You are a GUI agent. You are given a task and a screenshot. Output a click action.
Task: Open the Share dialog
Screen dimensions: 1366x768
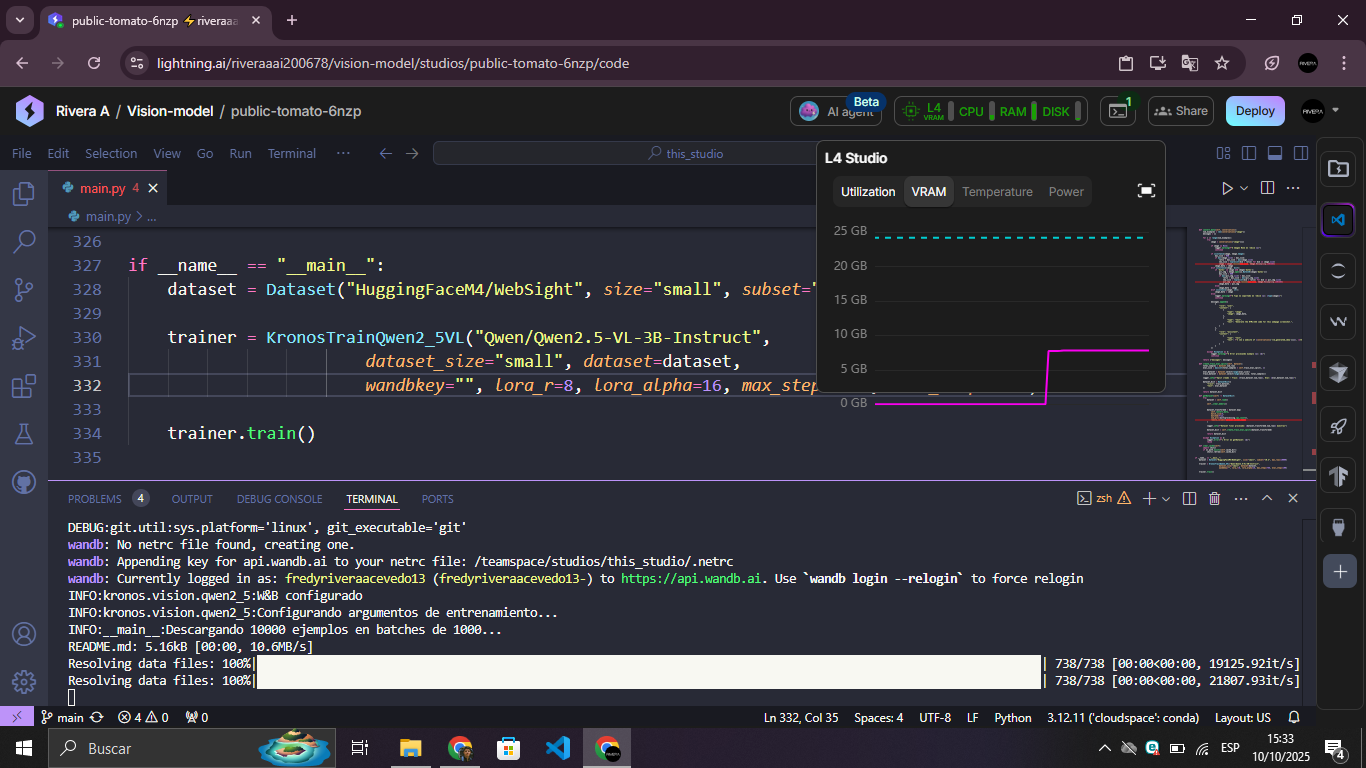click(1180, 111)
